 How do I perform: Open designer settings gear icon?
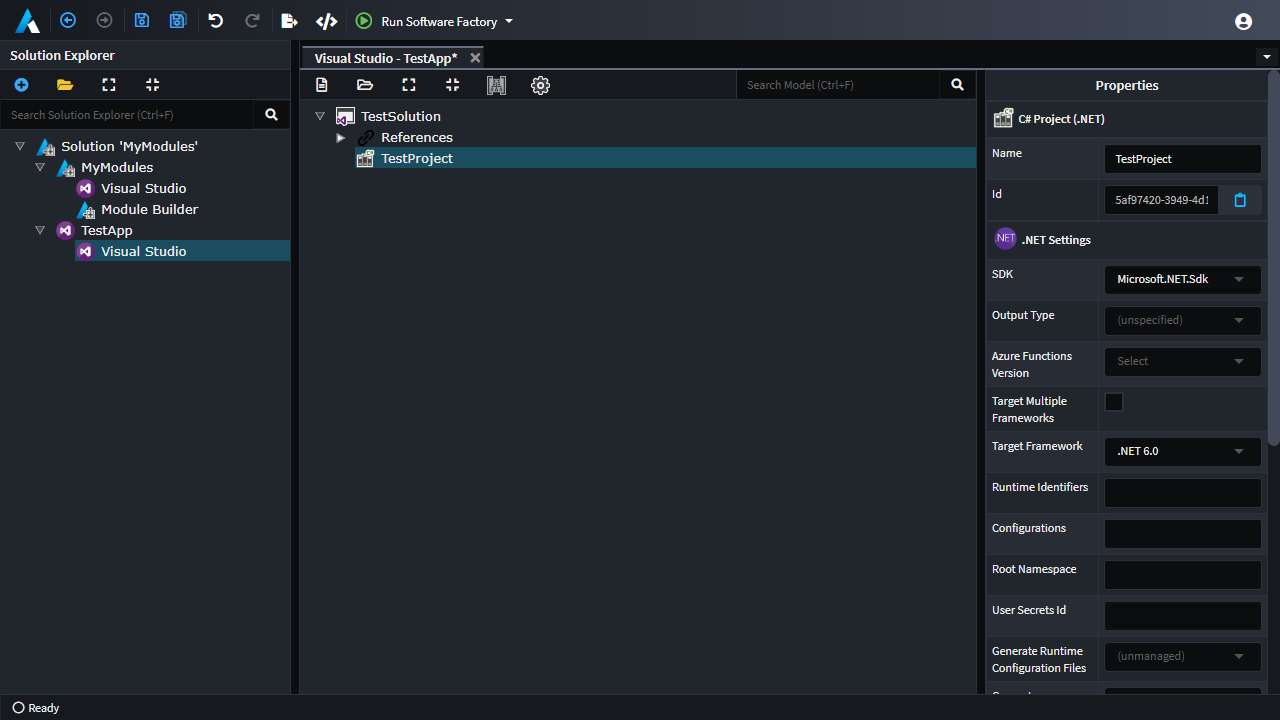point(540,85)
